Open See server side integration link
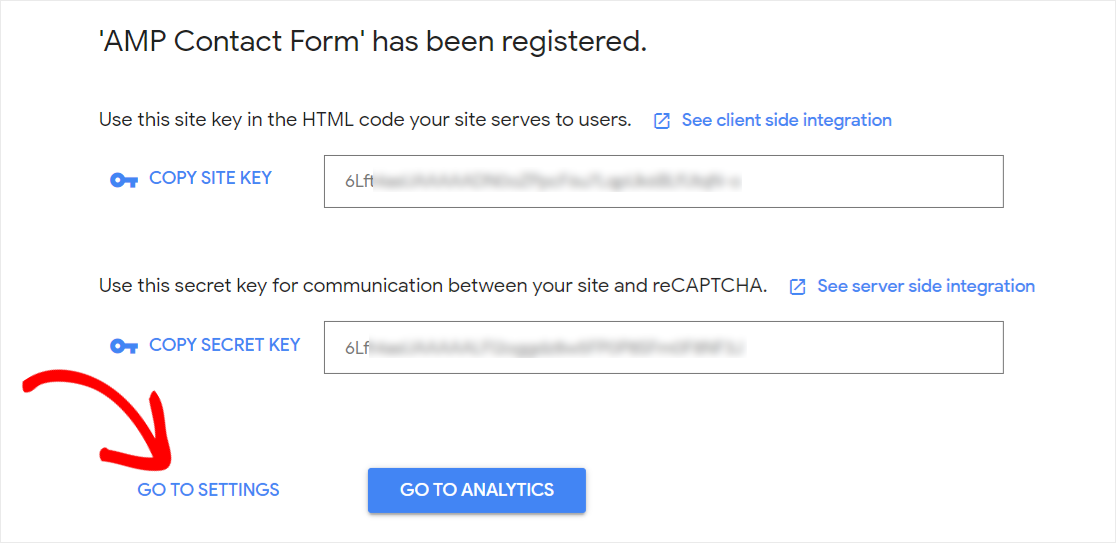This screenshot has width=1116, height=543. click(x=926, y=286)
